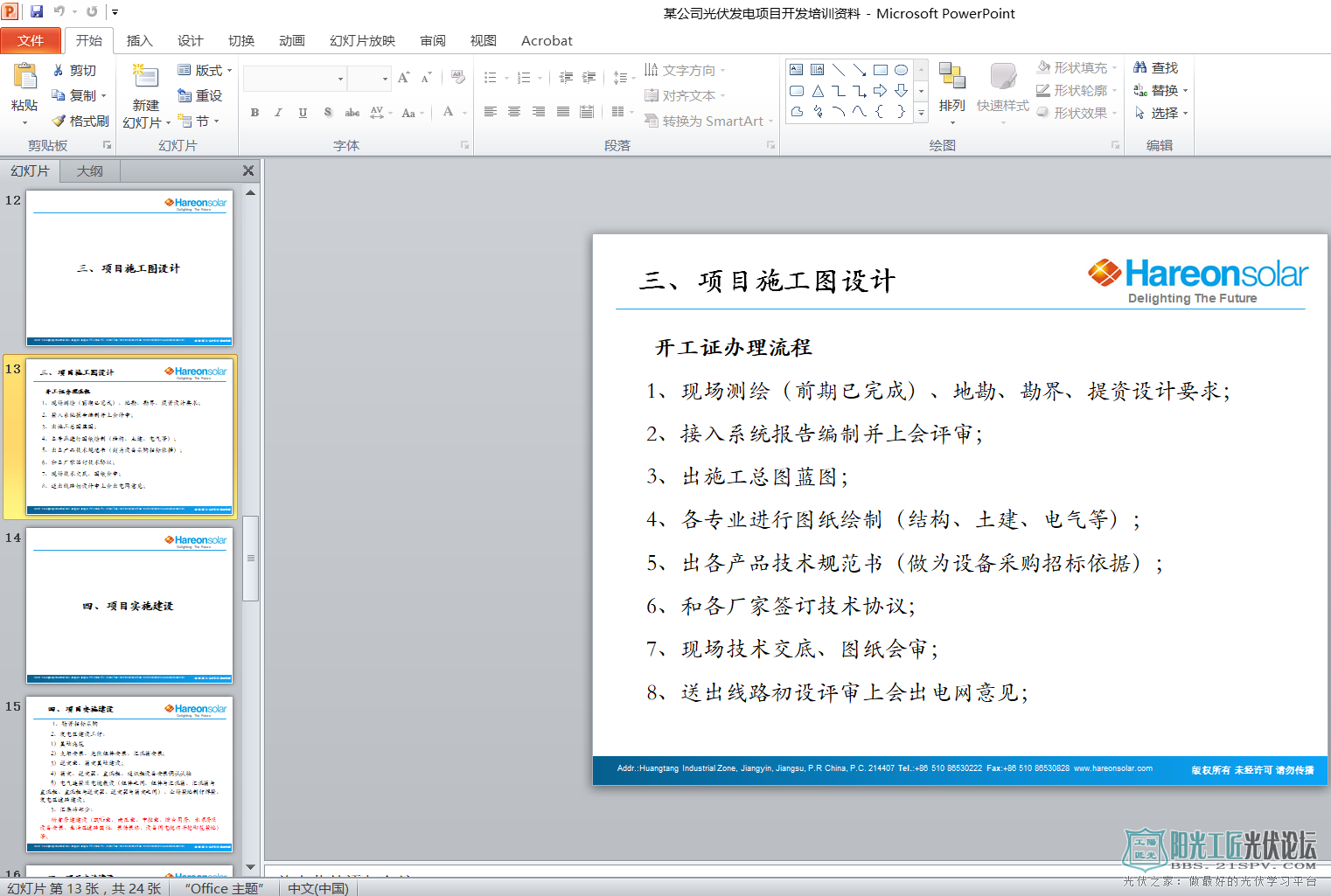The image size is (1331, 896).
Task: Open the File (文件) tab
Action: pos(31,40)
